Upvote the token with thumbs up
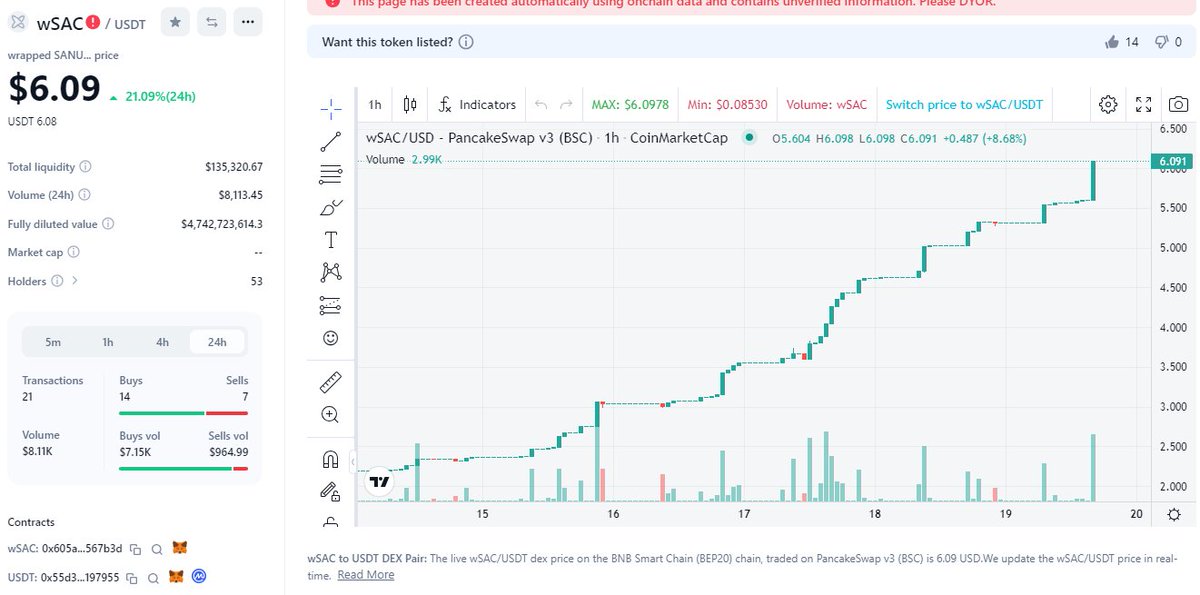 tap(1112, 42)
